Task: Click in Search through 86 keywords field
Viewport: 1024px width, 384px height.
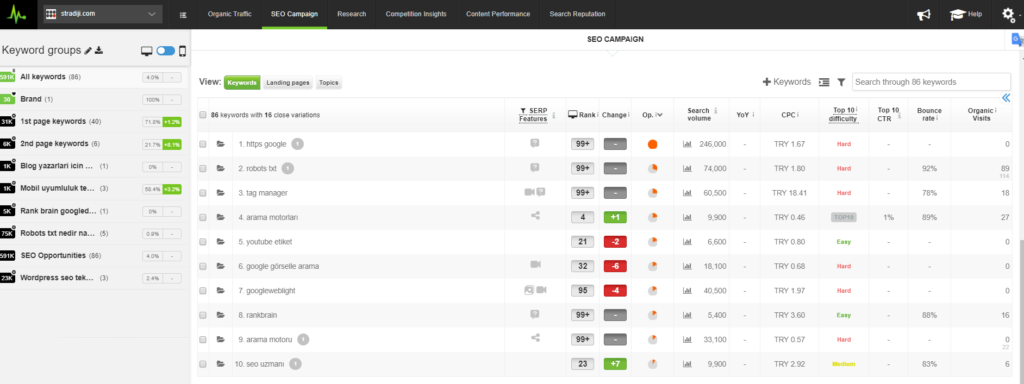Action: [x=931, y=82]
